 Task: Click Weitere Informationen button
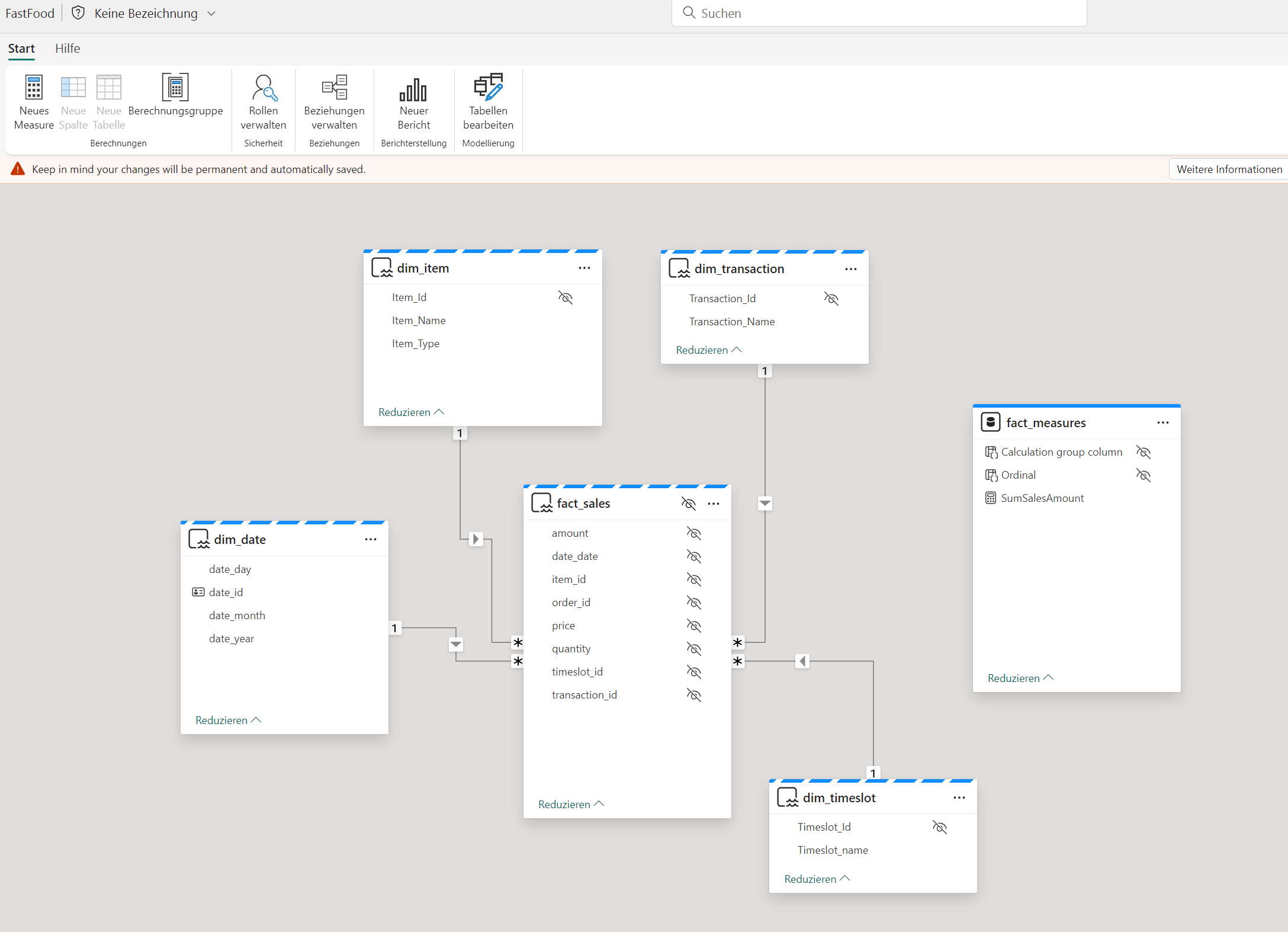point(1229,169)
